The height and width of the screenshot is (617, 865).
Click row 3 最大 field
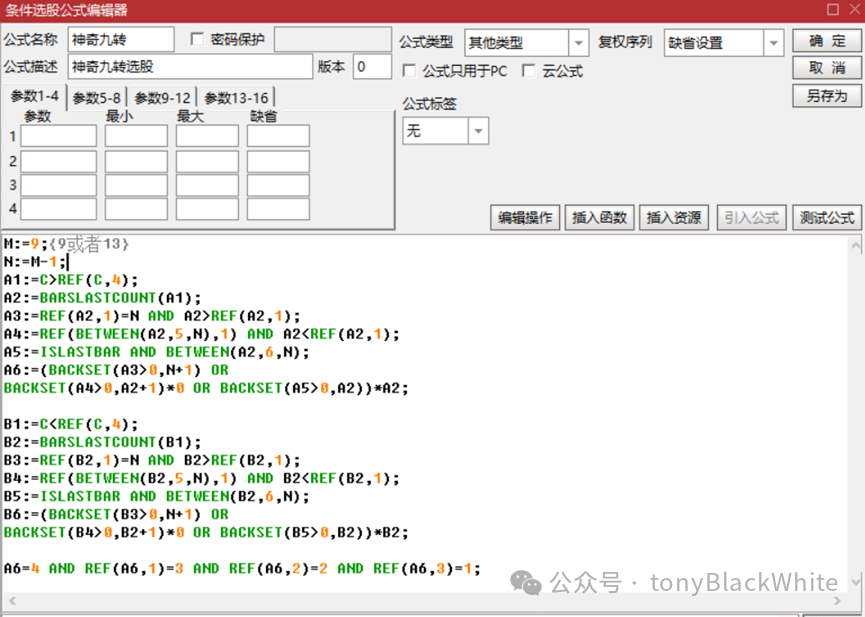coord(207,185)
